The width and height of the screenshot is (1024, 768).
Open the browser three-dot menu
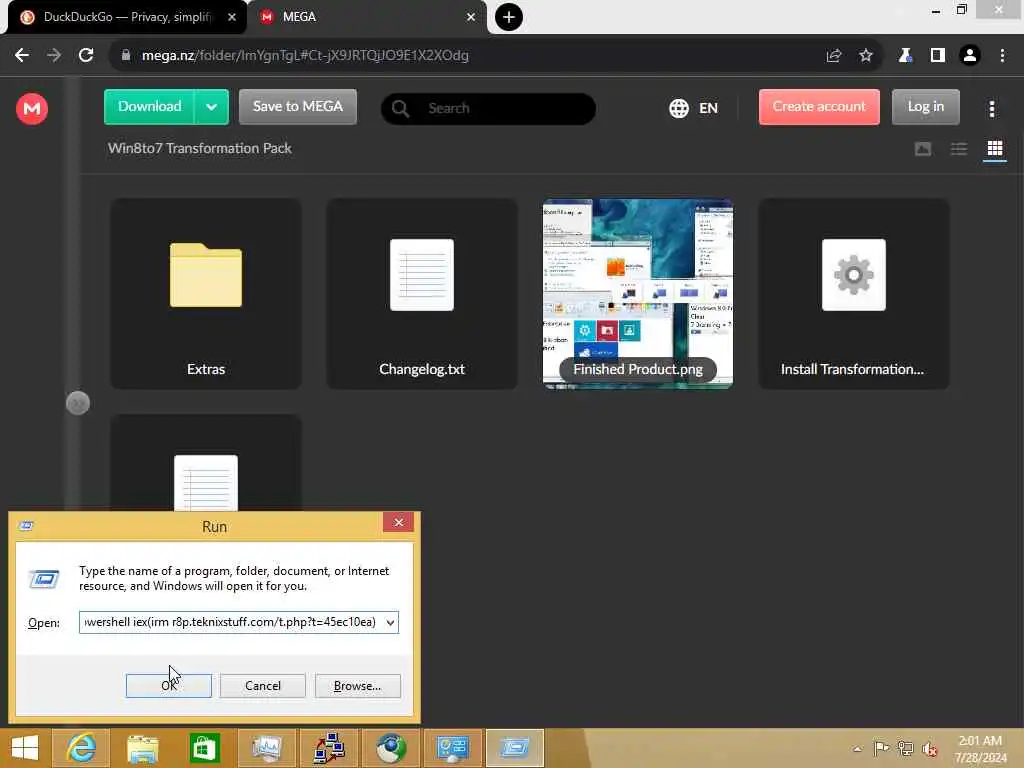pos(1002,56)
